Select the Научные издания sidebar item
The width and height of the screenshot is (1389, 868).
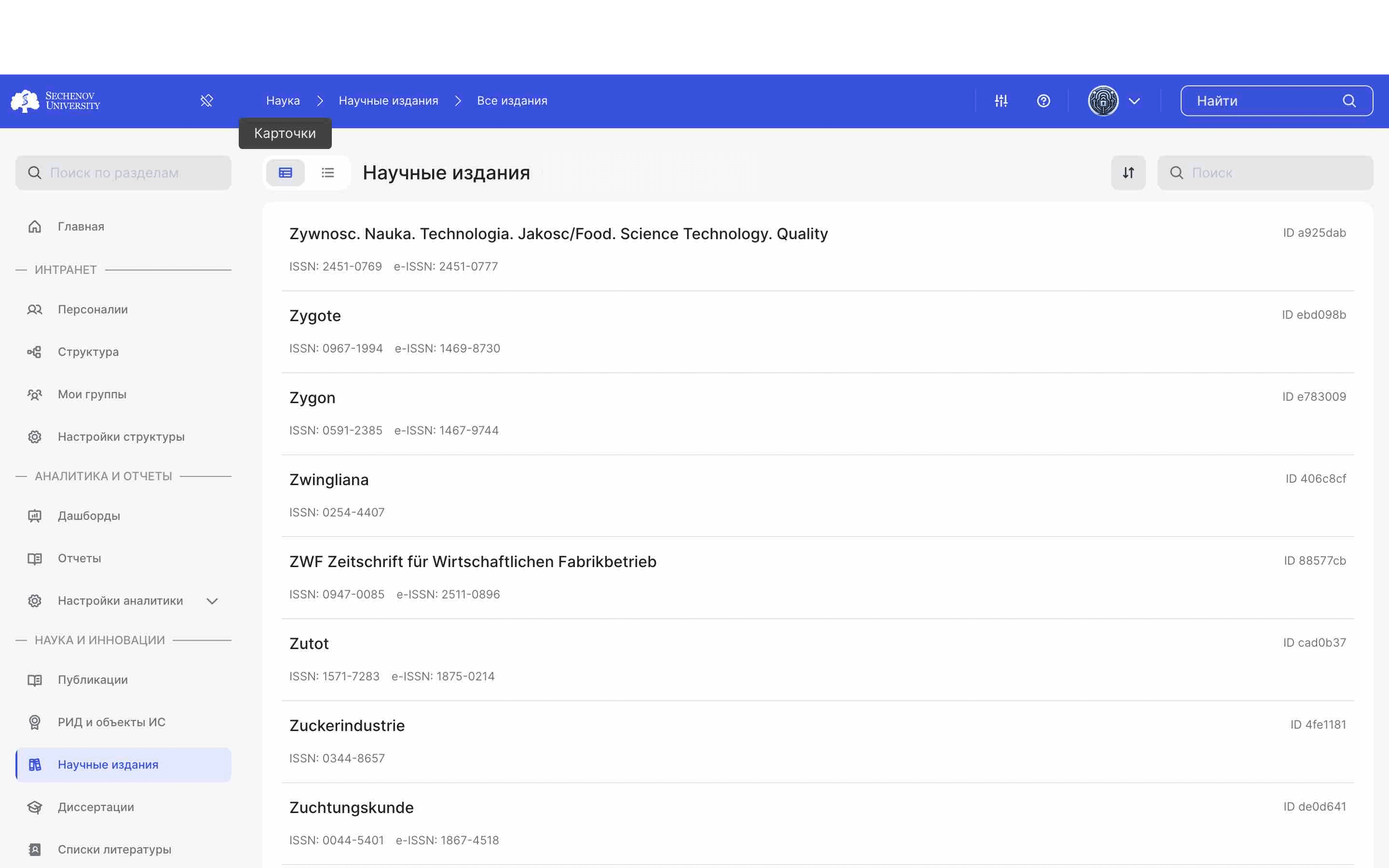123,765
